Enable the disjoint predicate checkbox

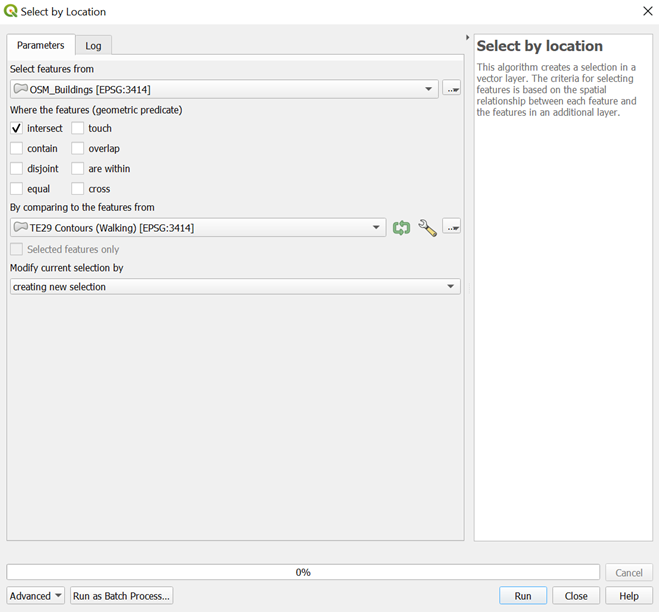16,169
